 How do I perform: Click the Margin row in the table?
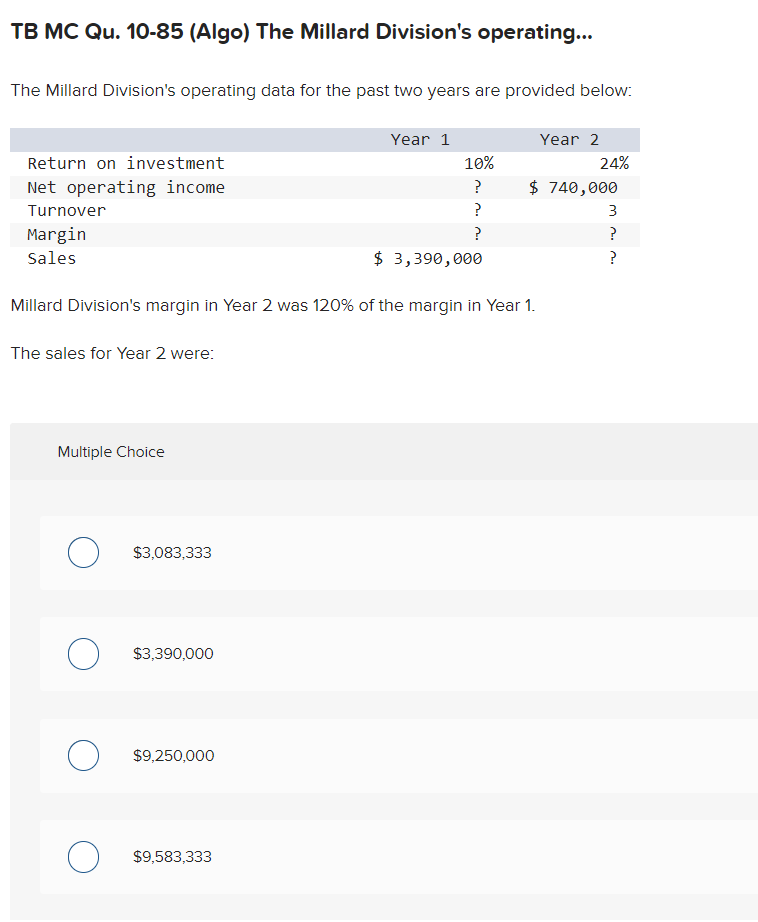pyautogui.click(x=55, y=234)
